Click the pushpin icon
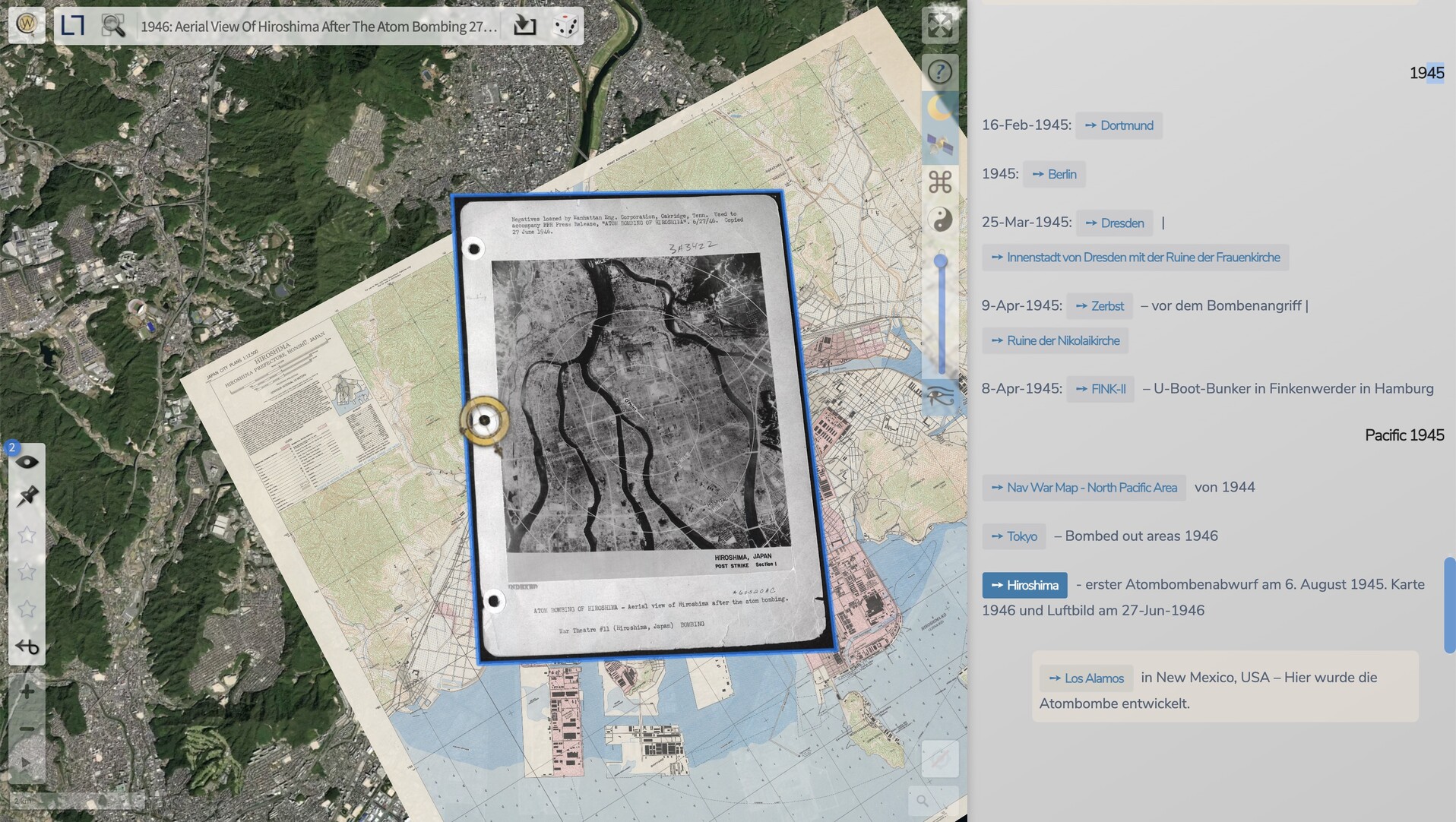Viewport: 1456px width, 822px height. point(27,498)
